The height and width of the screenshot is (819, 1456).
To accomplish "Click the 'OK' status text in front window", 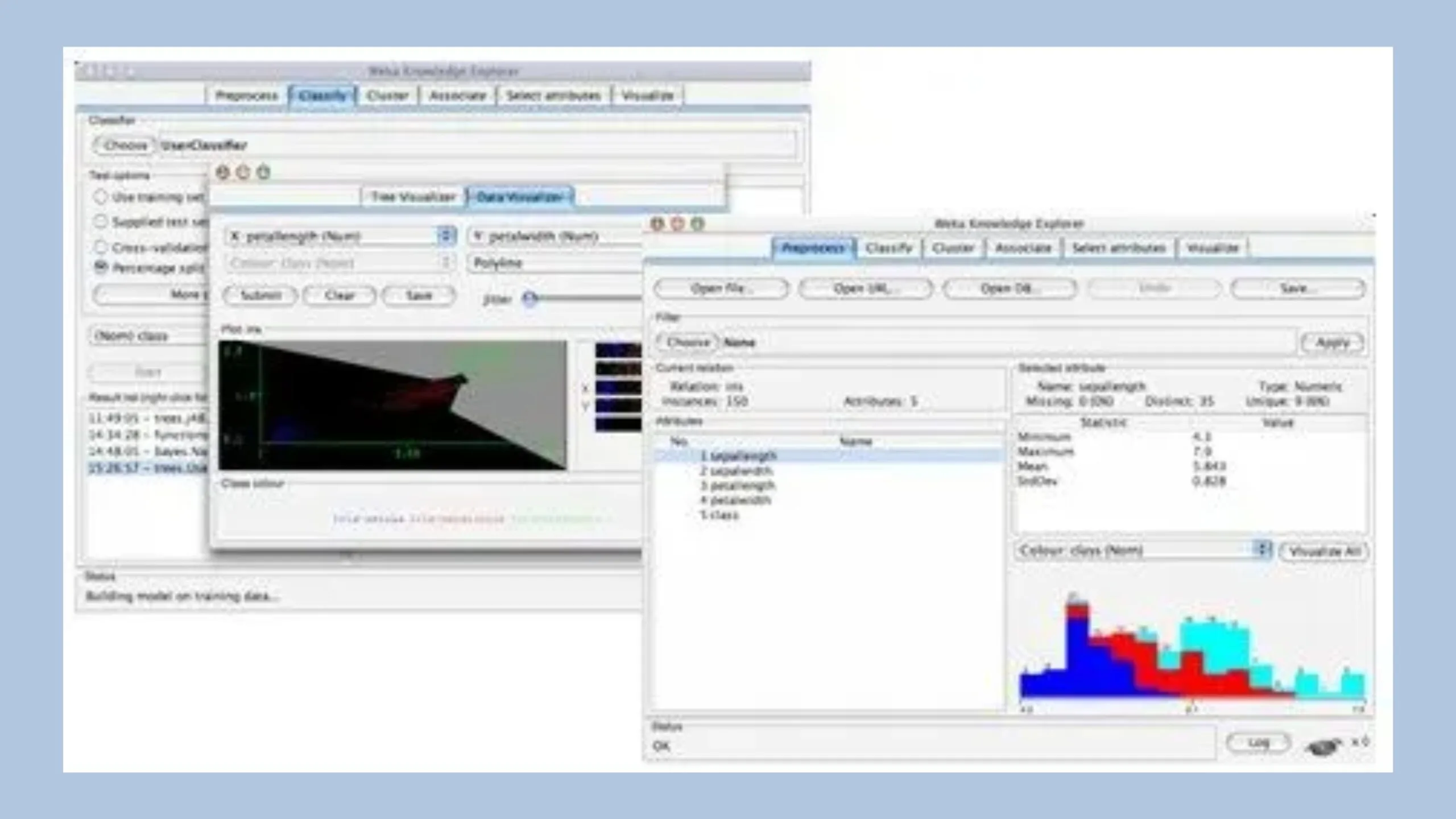I will [x=661, y=746].
